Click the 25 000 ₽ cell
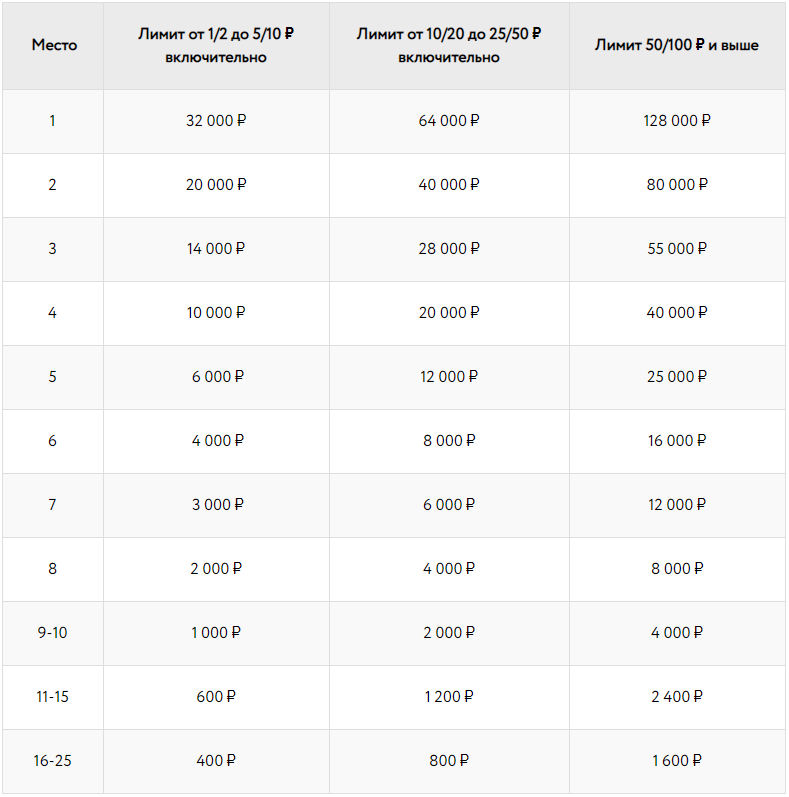 pyautogui.click(x=677, y=377)
